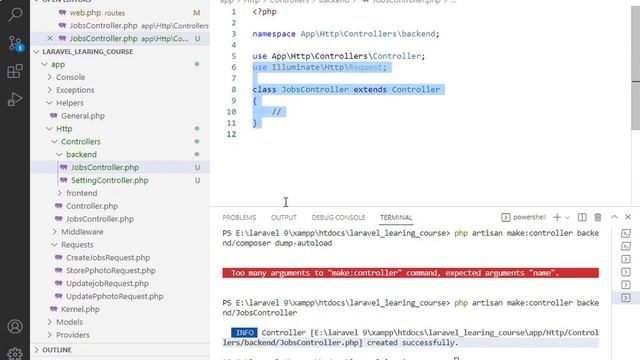Select the fourth terminal in the list
The width and height of the screenshot is (640, 360).
click(x=625, y=272)
